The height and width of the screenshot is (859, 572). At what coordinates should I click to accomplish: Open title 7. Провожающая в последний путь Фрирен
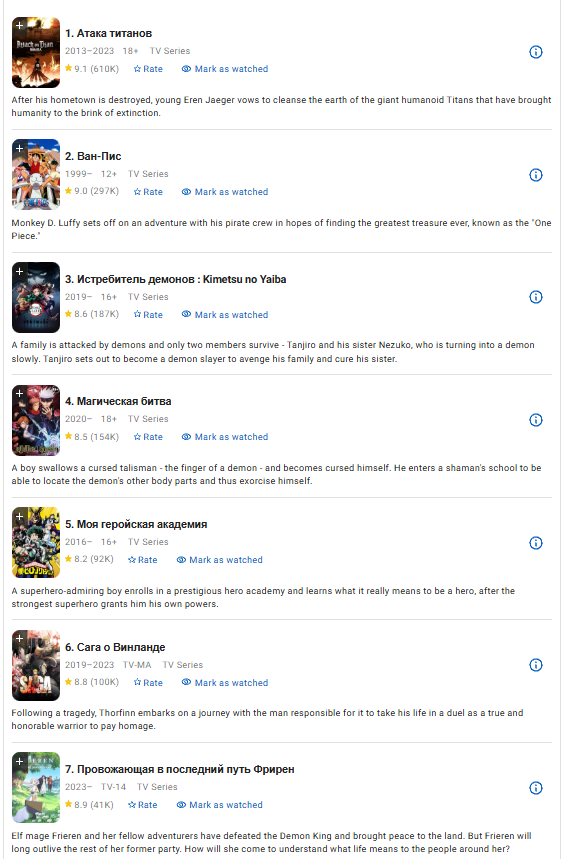tap(180, 769)
